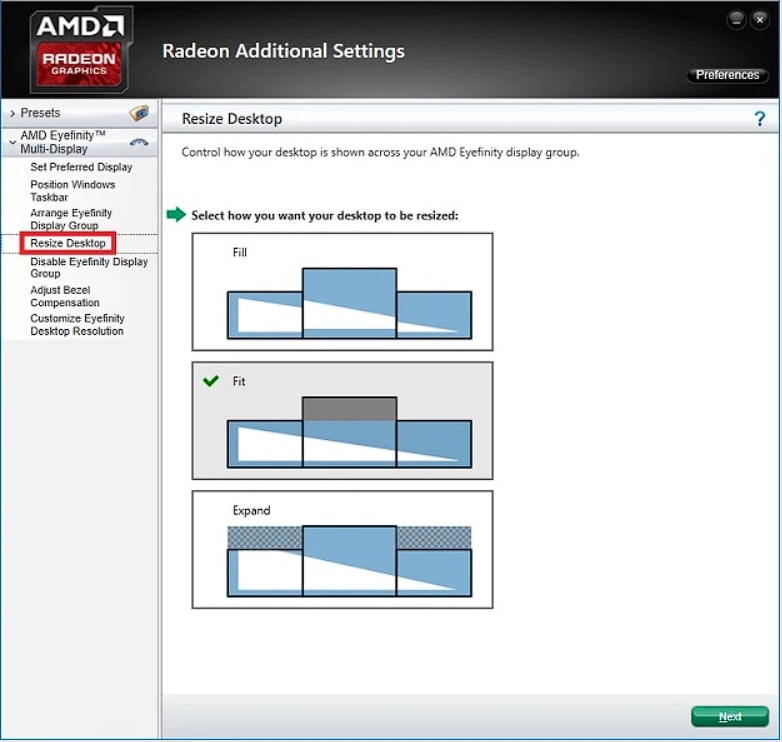Open Disable Eyefinity Display Group

[89, 267]
